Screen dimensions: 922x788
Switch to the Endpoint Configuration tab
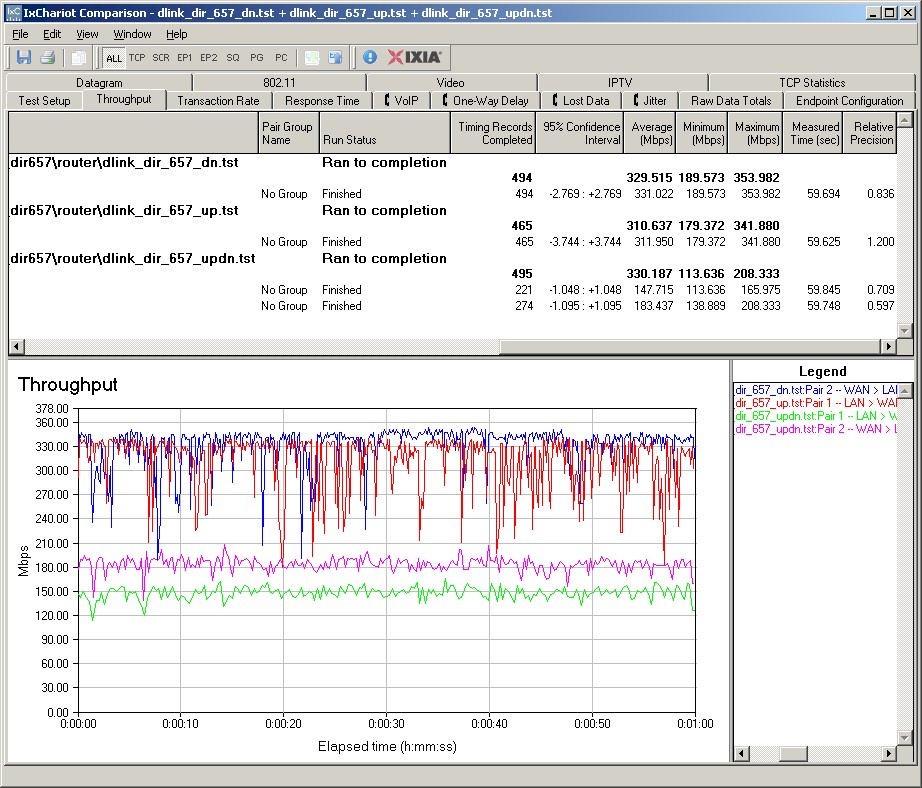pos(849,101)
